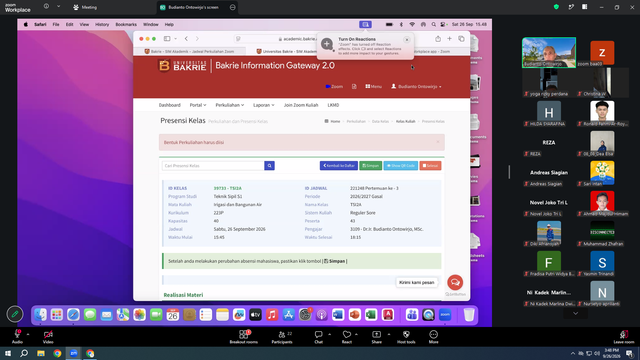Viewport: 640px width, 360px height.
Task: Expand the Perkuliahan dropdown menu
Action: (229, 105)
